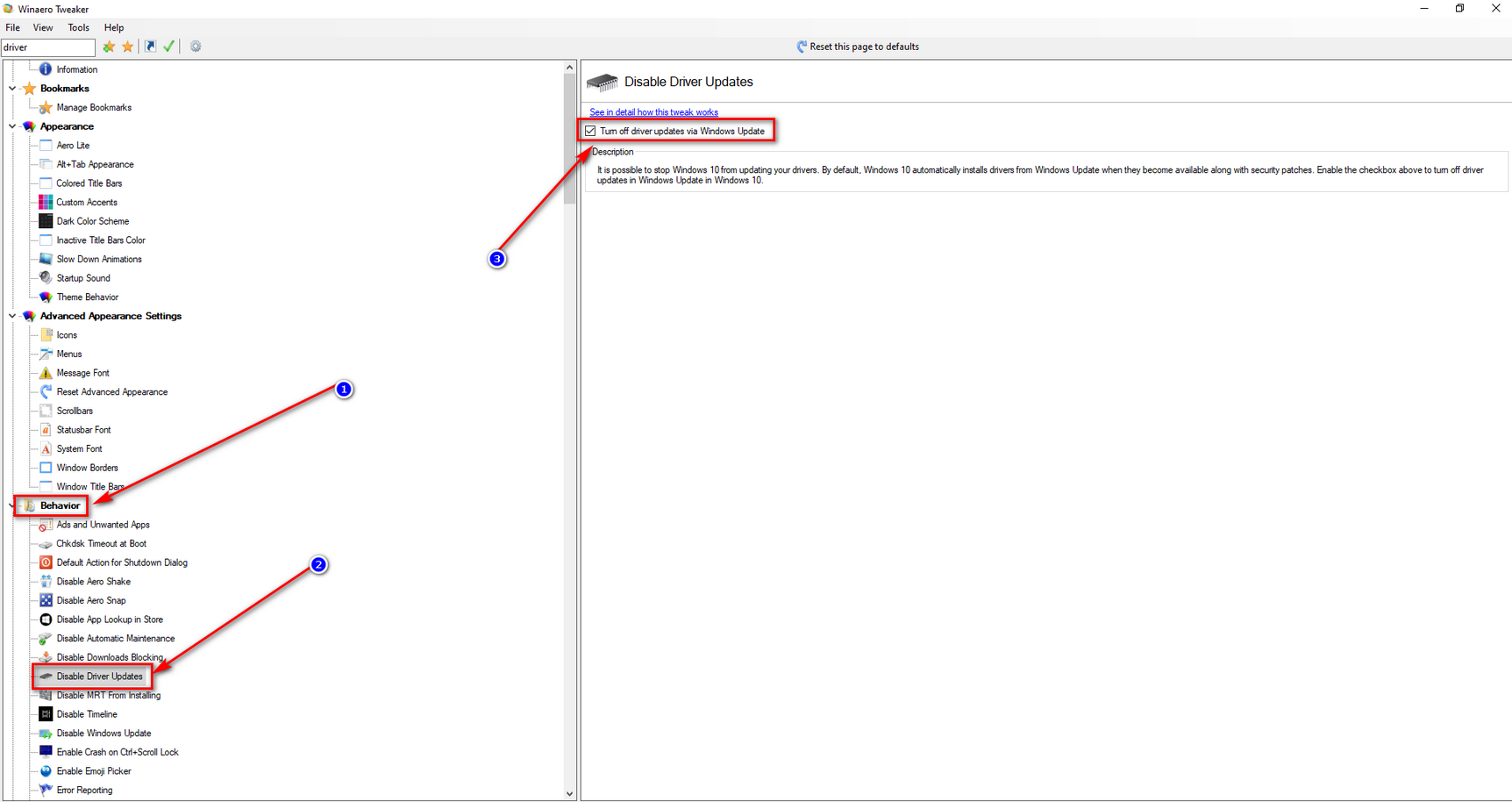This screenshot has height=802, width=1512.
Task: Select Error Reporting
Action: (x=84, y=791)
